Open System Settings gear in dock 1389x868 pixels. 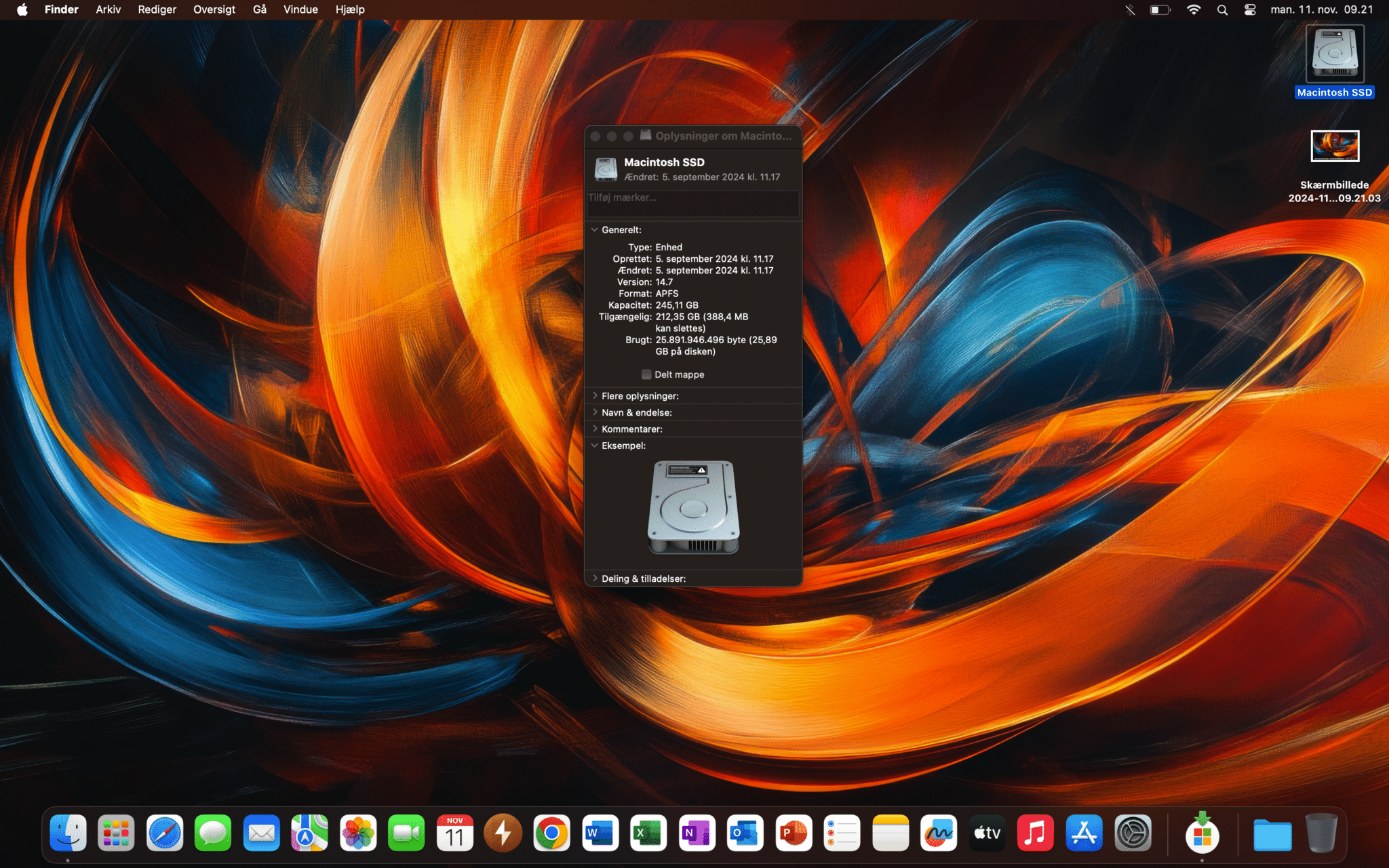pos(1133,833)
